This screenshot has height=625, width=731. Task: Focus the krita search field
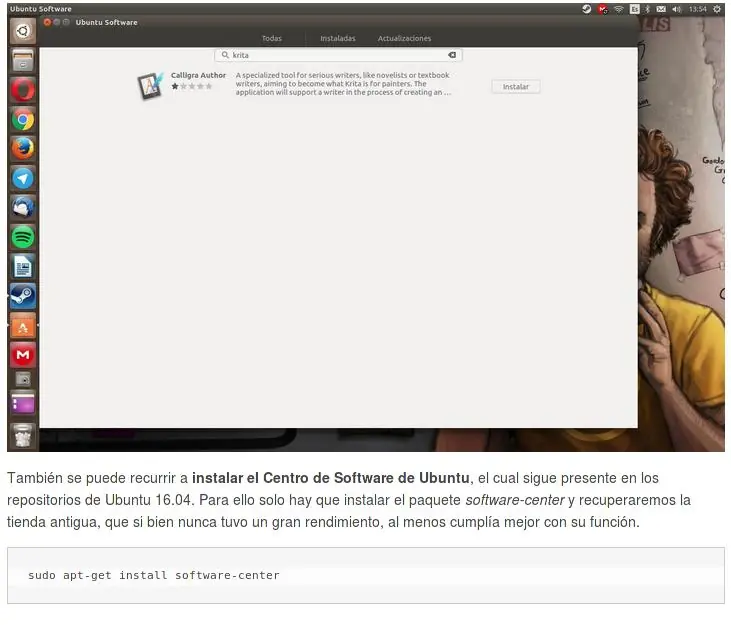(338, 55)
